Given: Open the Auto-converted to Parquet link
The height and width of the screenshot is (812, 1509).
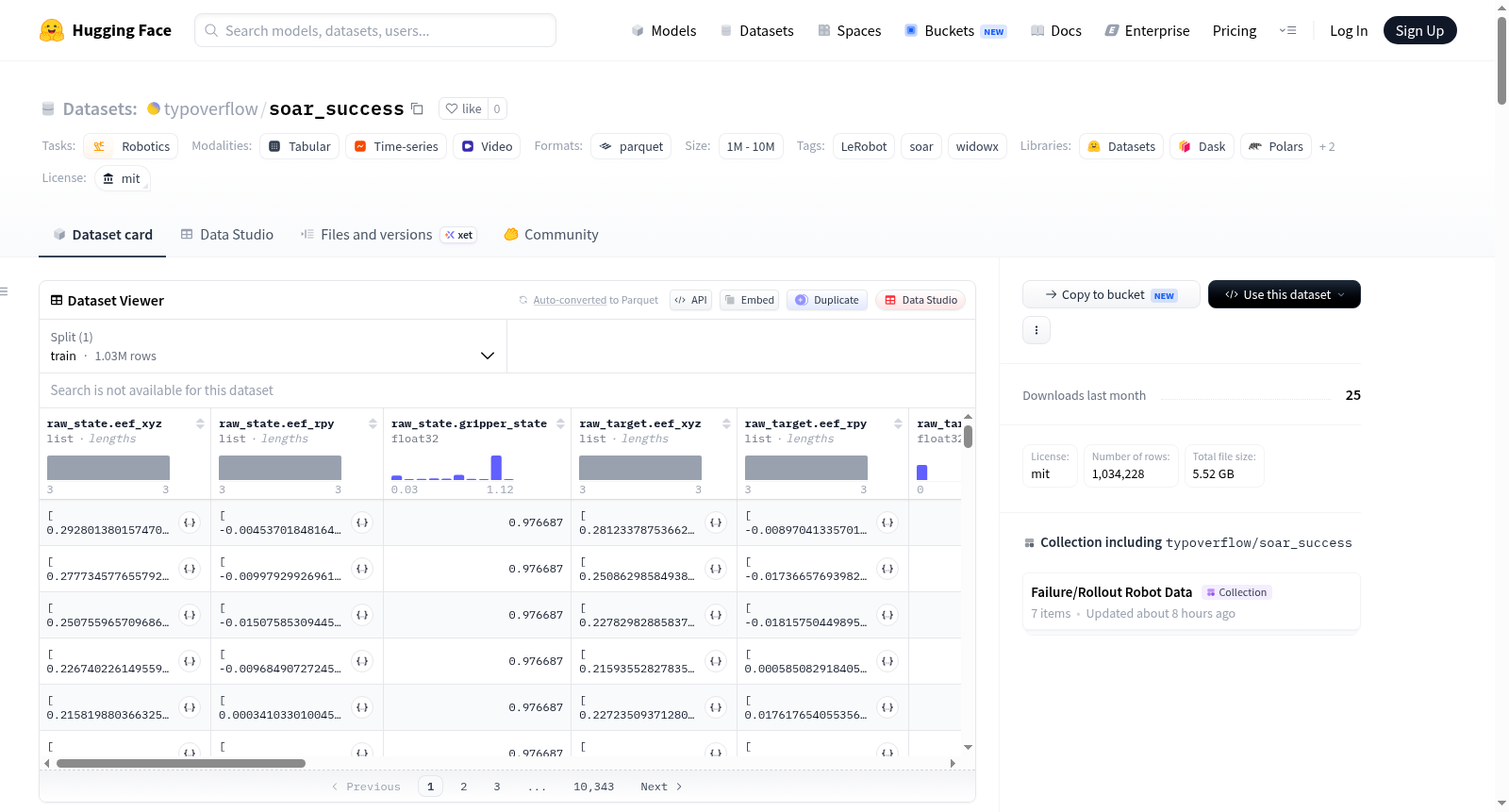Looking at the screenshot, I should click(570, 300).
